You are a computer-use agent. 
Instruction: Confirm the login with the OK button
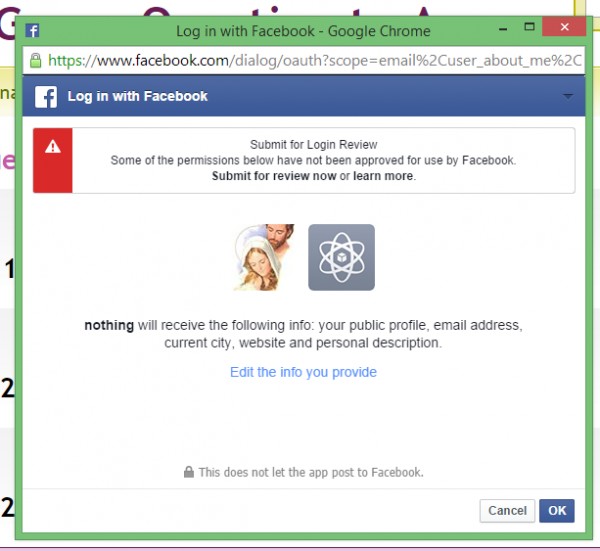pyautogui.click(x=557, y=511)
